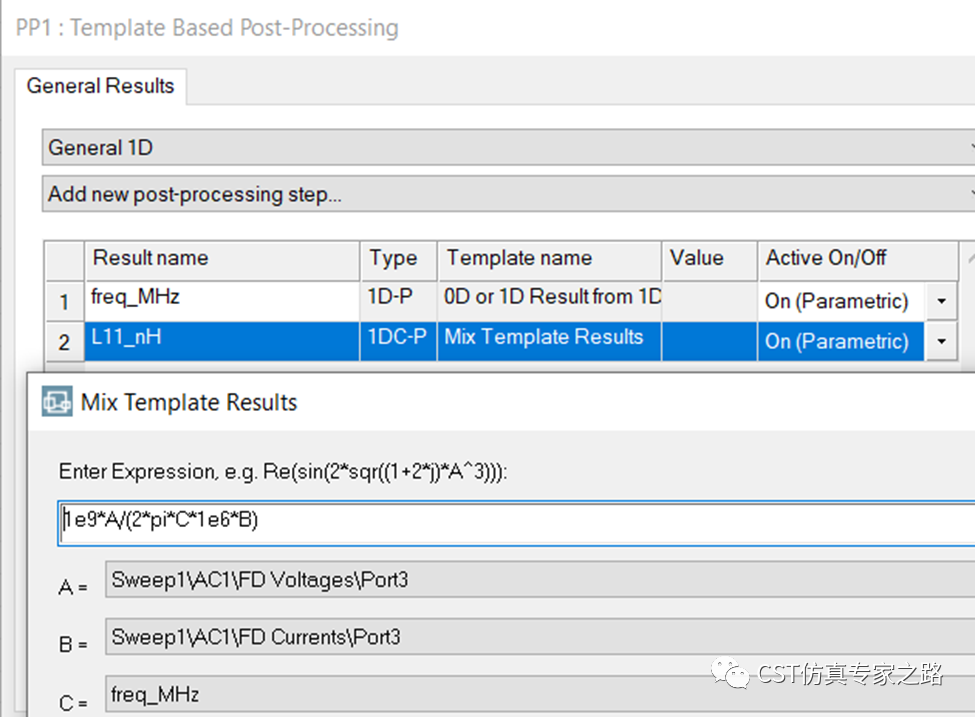Click row header number 2
Viewport: 975px width, 717px height.
[x=64, y=342]
